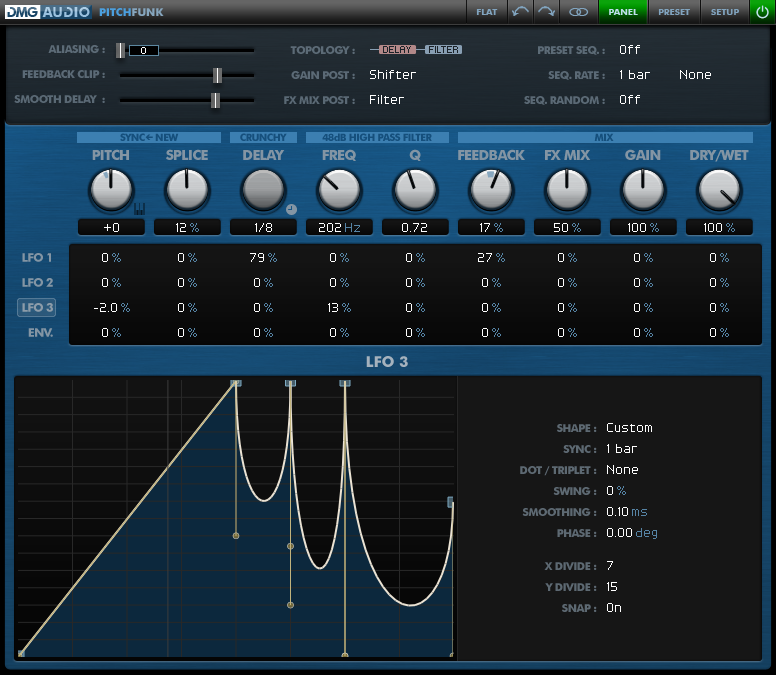Open the LFO Shape dropdown showing Custom

[x=629, y=428]
